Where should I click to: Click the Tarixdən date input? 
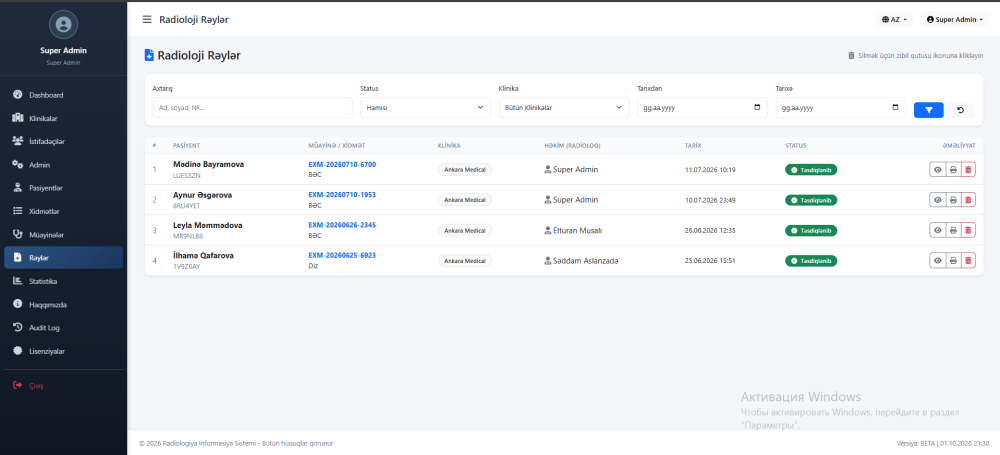point(702,108)
